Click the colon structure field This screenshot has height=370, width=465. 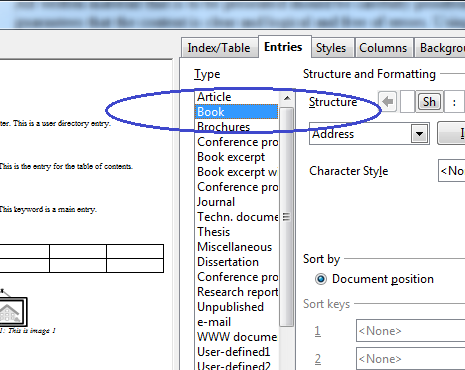(454, 102)
